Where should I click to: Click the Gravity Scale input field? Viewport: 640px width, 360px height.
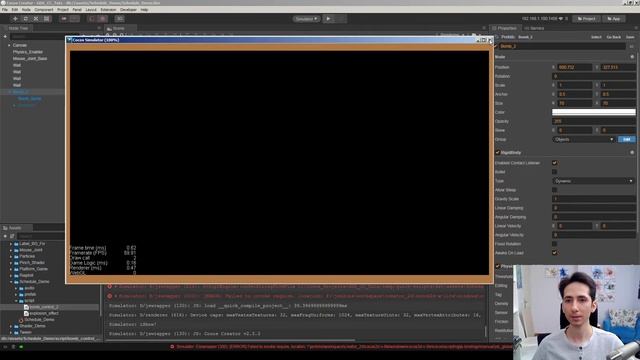pyautogui.click(x=593, y=199)
